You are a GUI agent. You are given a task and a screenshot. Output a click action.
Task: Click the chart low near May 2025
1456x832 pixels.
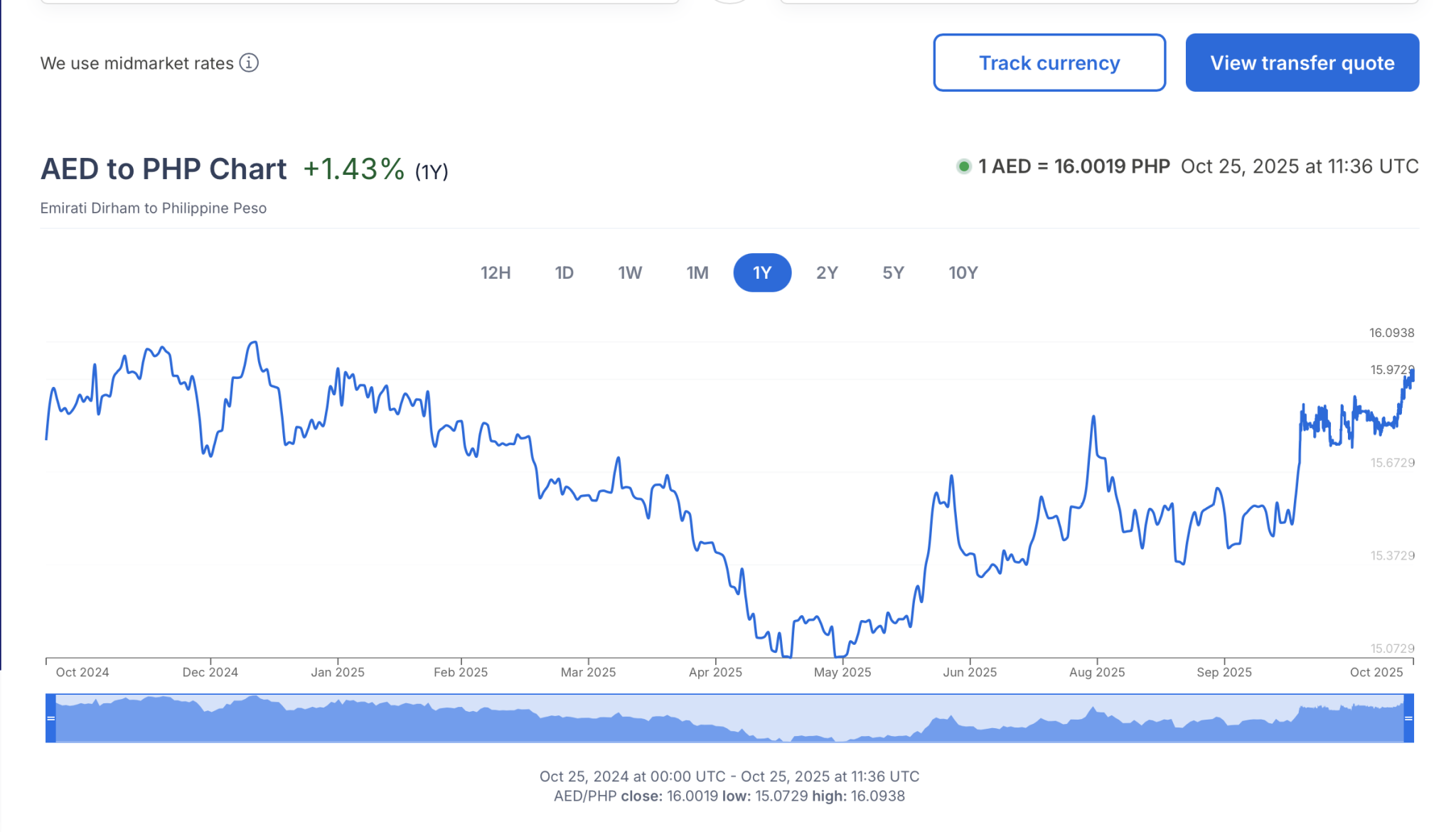pyautogui.click(x=840, y=656)
